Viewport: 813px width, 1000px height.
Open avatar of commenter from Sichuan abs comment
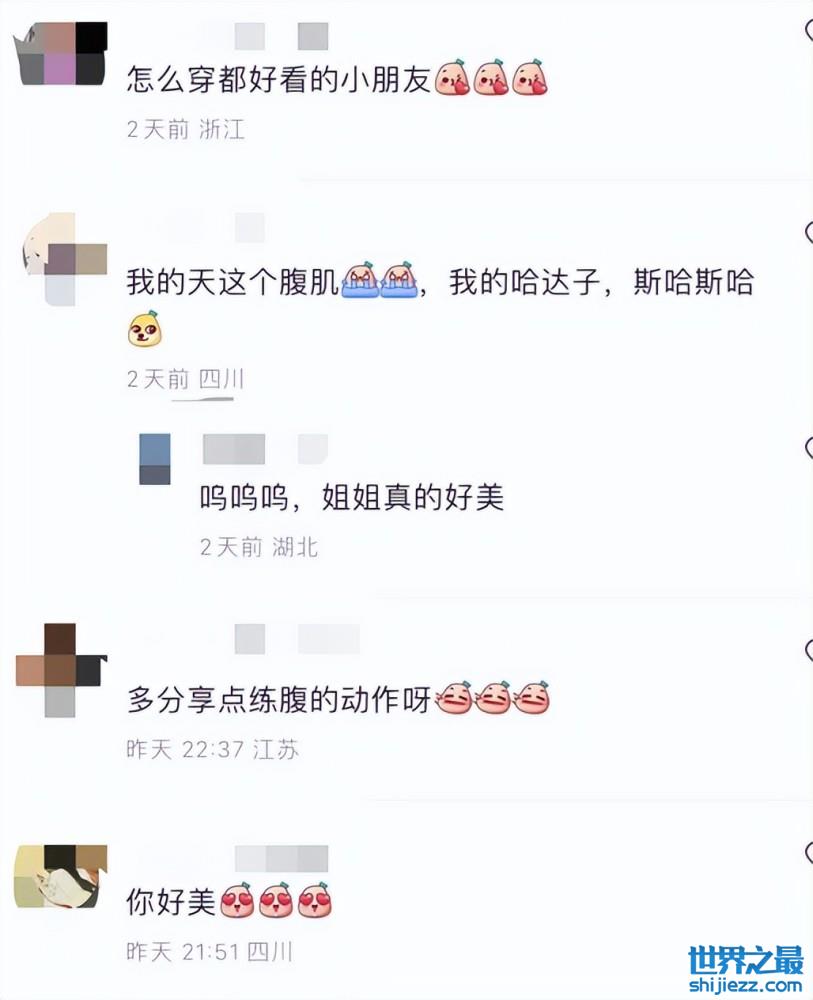[64, 260]
